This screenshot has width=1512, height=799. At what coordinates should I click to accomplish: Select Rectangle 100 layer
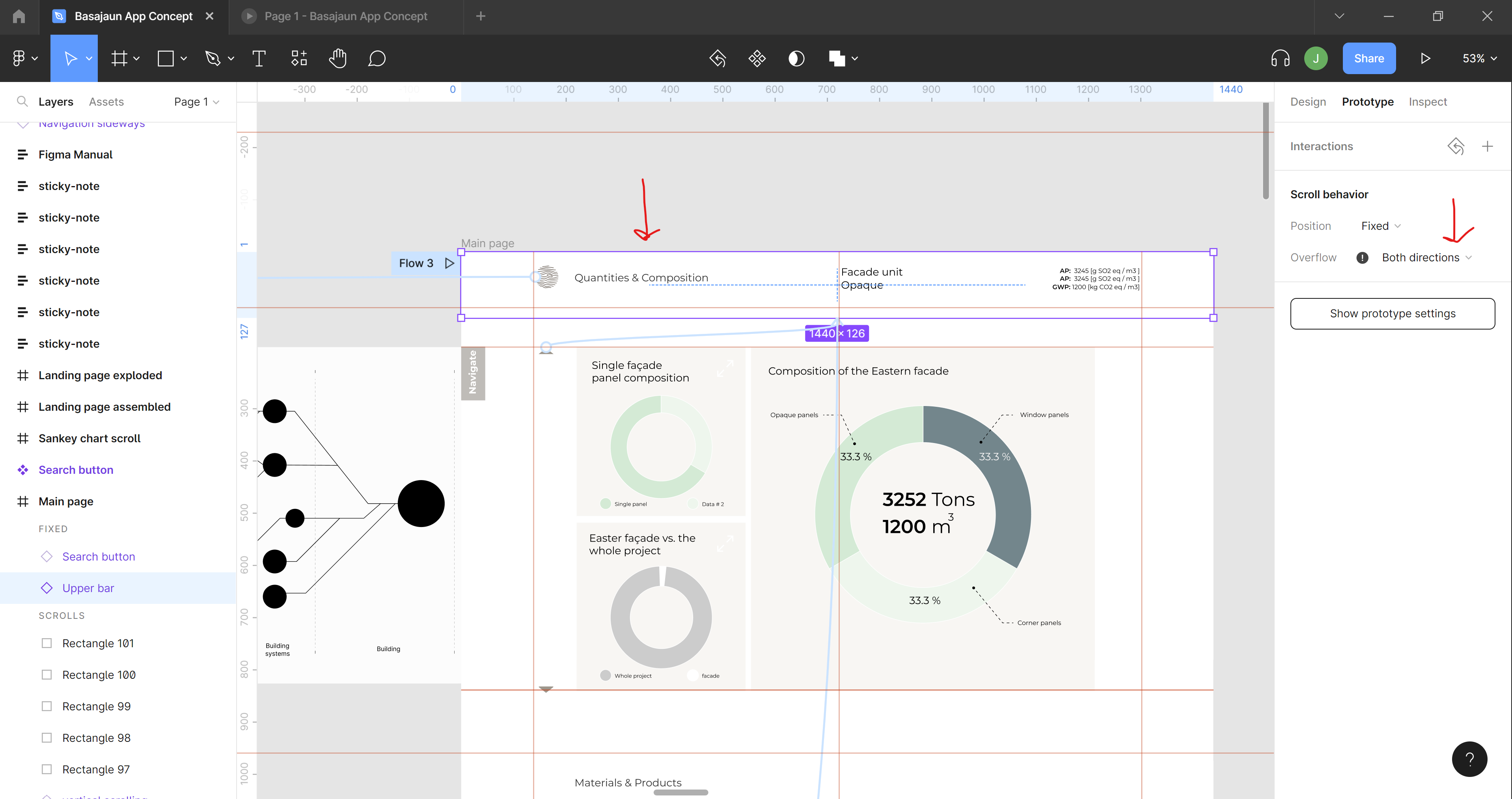tap(118, 674)
